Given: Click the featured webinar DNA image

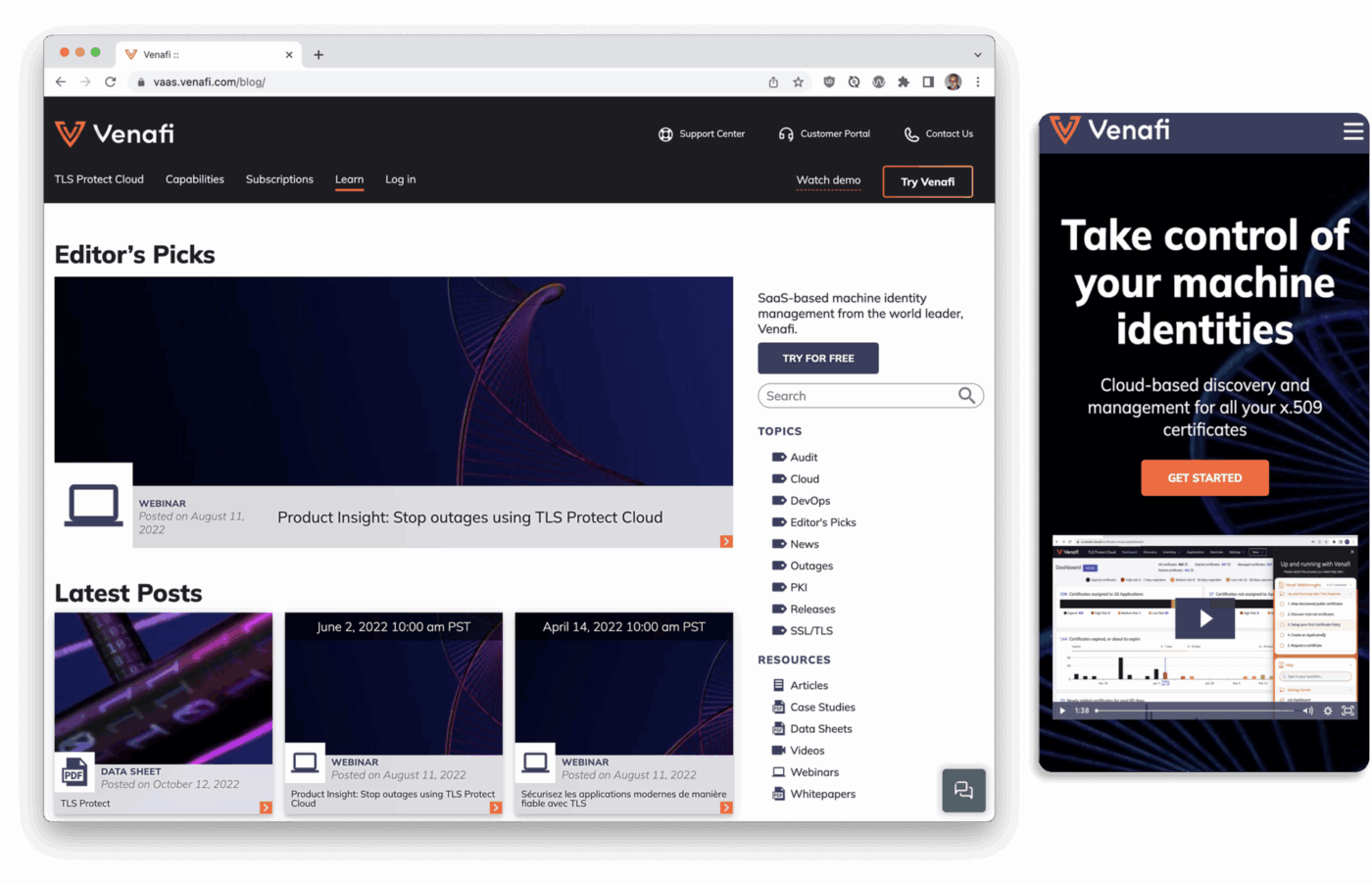Looking at the screenshot, I should coord(393,380).
